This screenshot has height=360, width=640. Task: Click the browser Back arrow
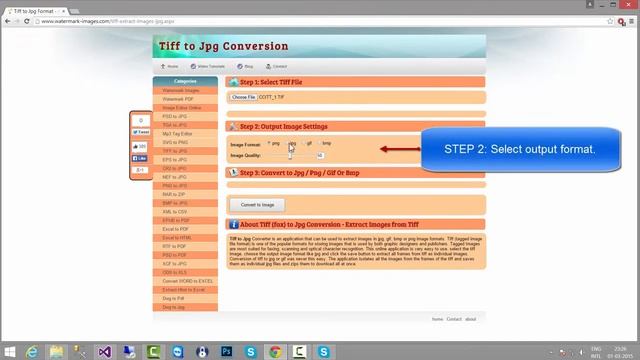(8, 21)
